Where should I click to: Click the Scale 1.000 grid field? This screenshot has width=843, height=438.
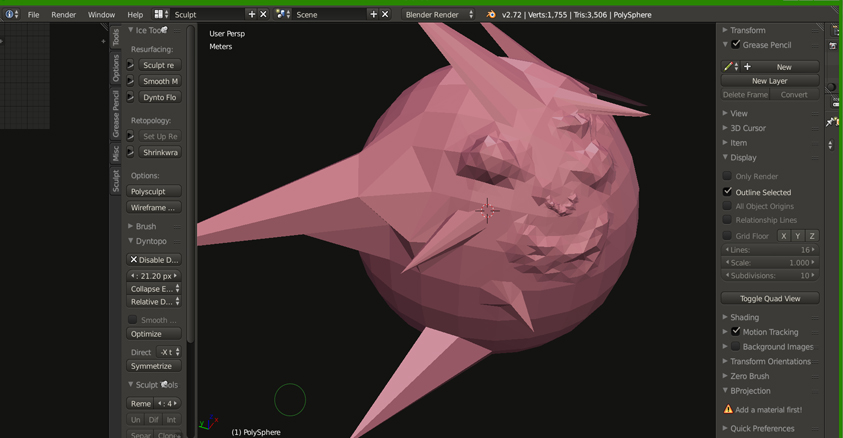770,263
